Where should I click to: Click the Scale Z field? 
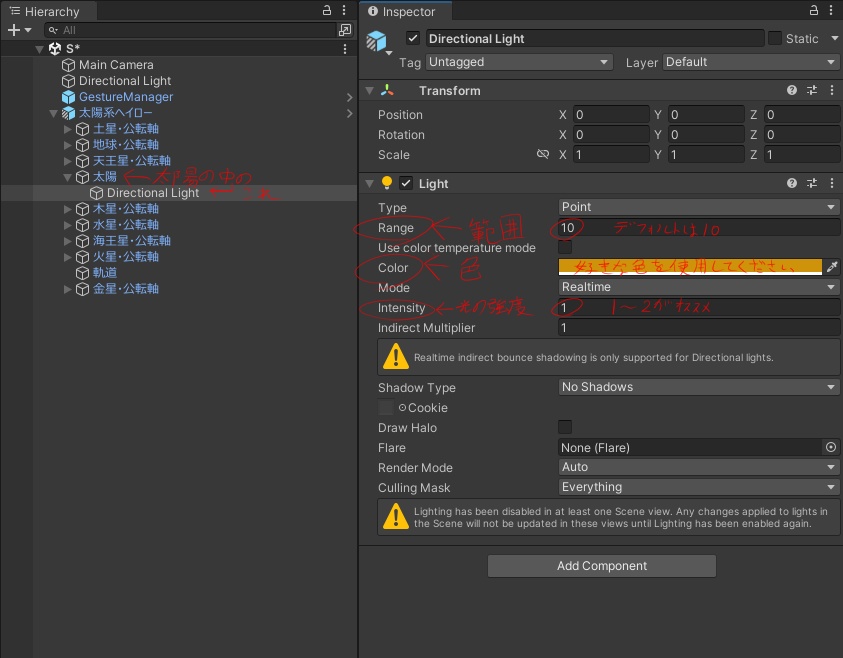802,155
